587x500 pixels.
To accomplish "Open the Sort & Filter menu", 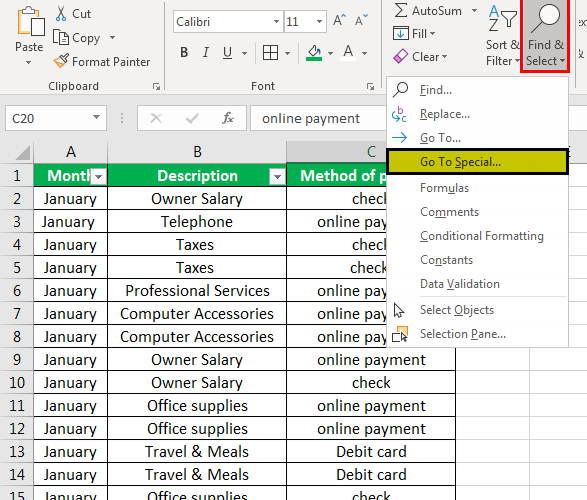I will pyautogui.click(x=503, y=36).
